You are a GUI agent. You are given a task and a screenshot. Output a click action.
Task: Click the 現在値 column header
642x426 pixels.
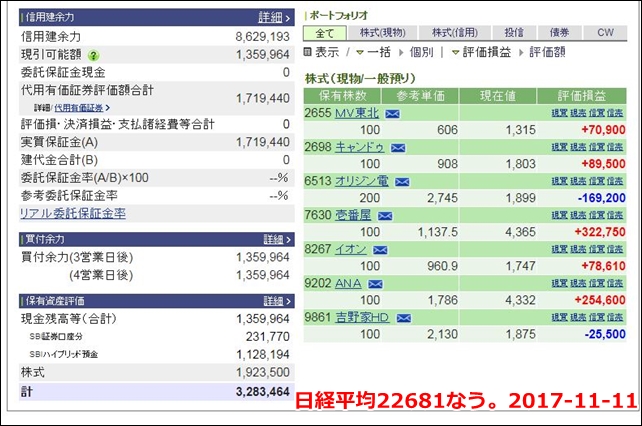pyautogui.click(x=498, y=96)
